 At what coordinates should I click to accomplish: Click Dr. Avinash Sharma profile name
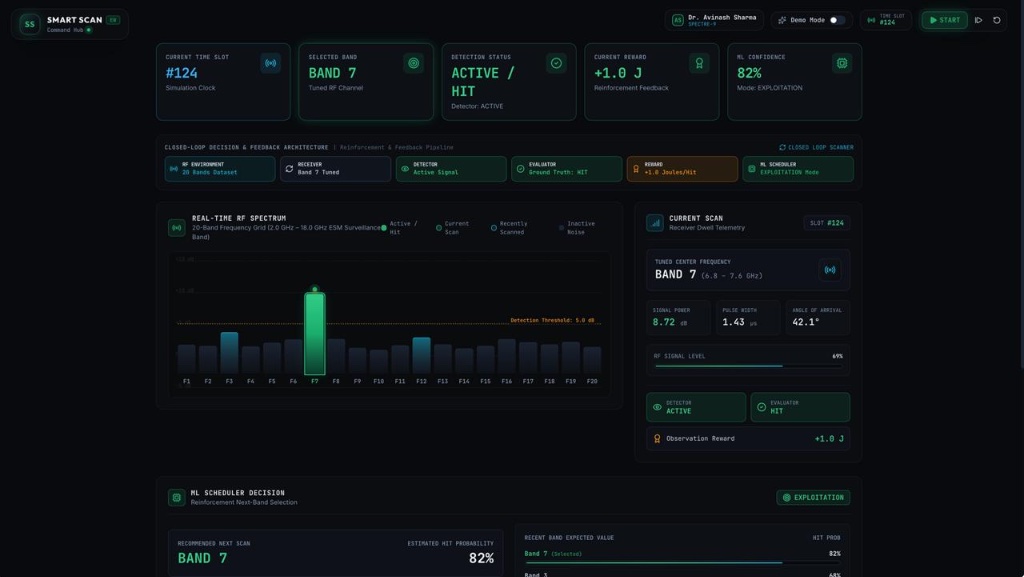coord(722,18)
